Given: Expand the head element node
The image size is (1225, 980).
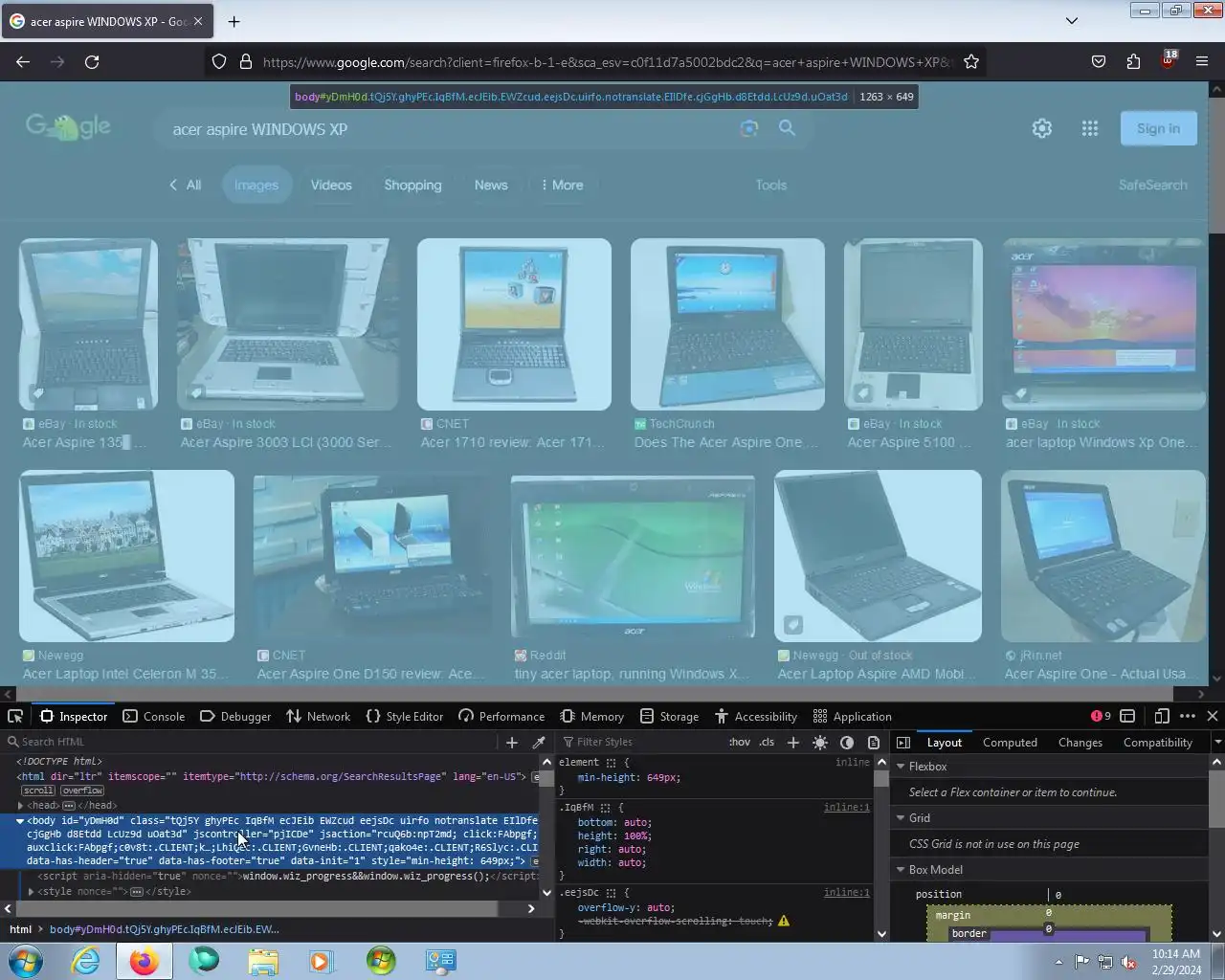Looking at the screenshot, I should [20, 806].
